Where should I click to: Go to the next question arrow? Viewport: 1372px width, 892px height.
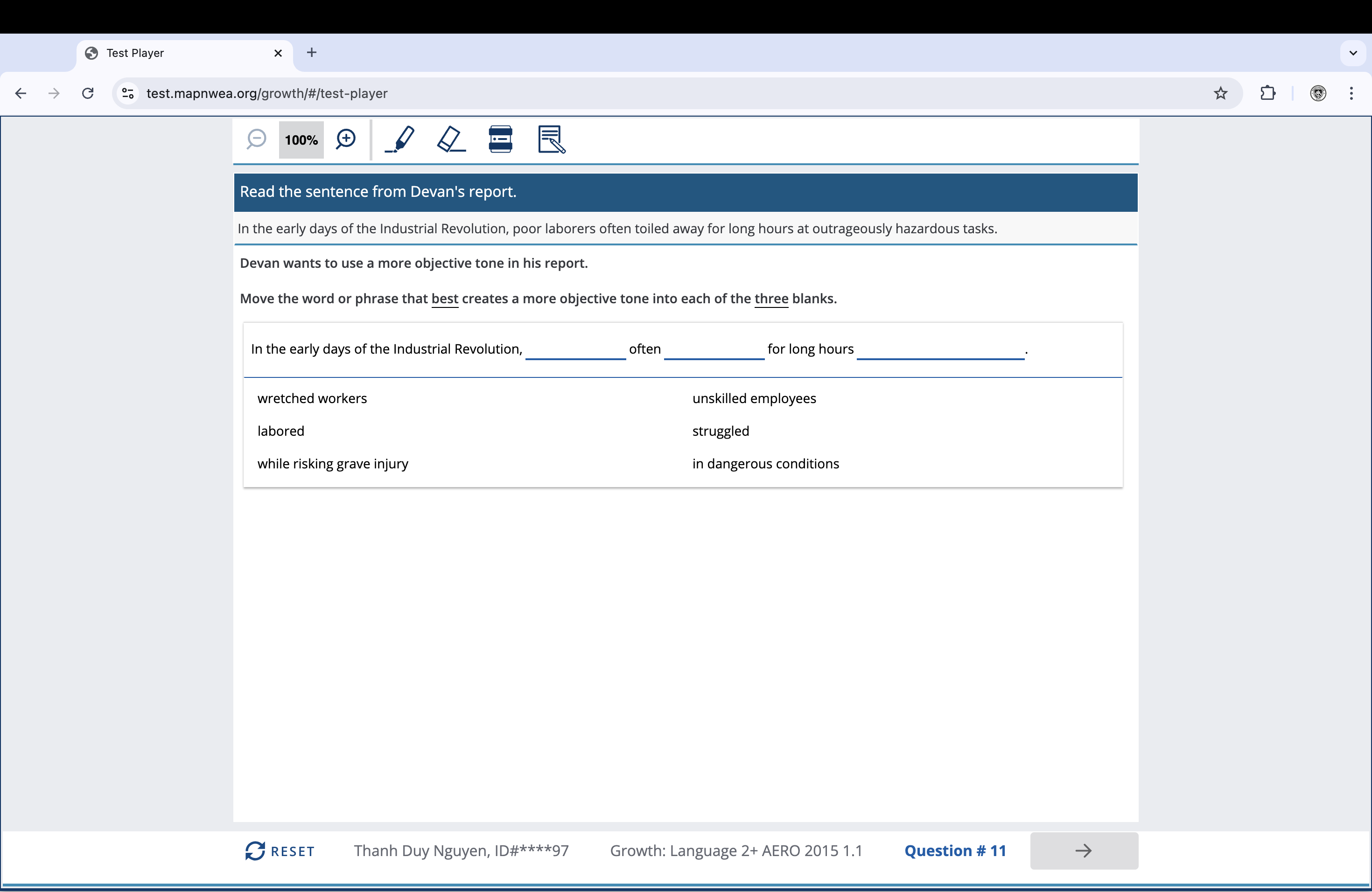click(1084, 850)
